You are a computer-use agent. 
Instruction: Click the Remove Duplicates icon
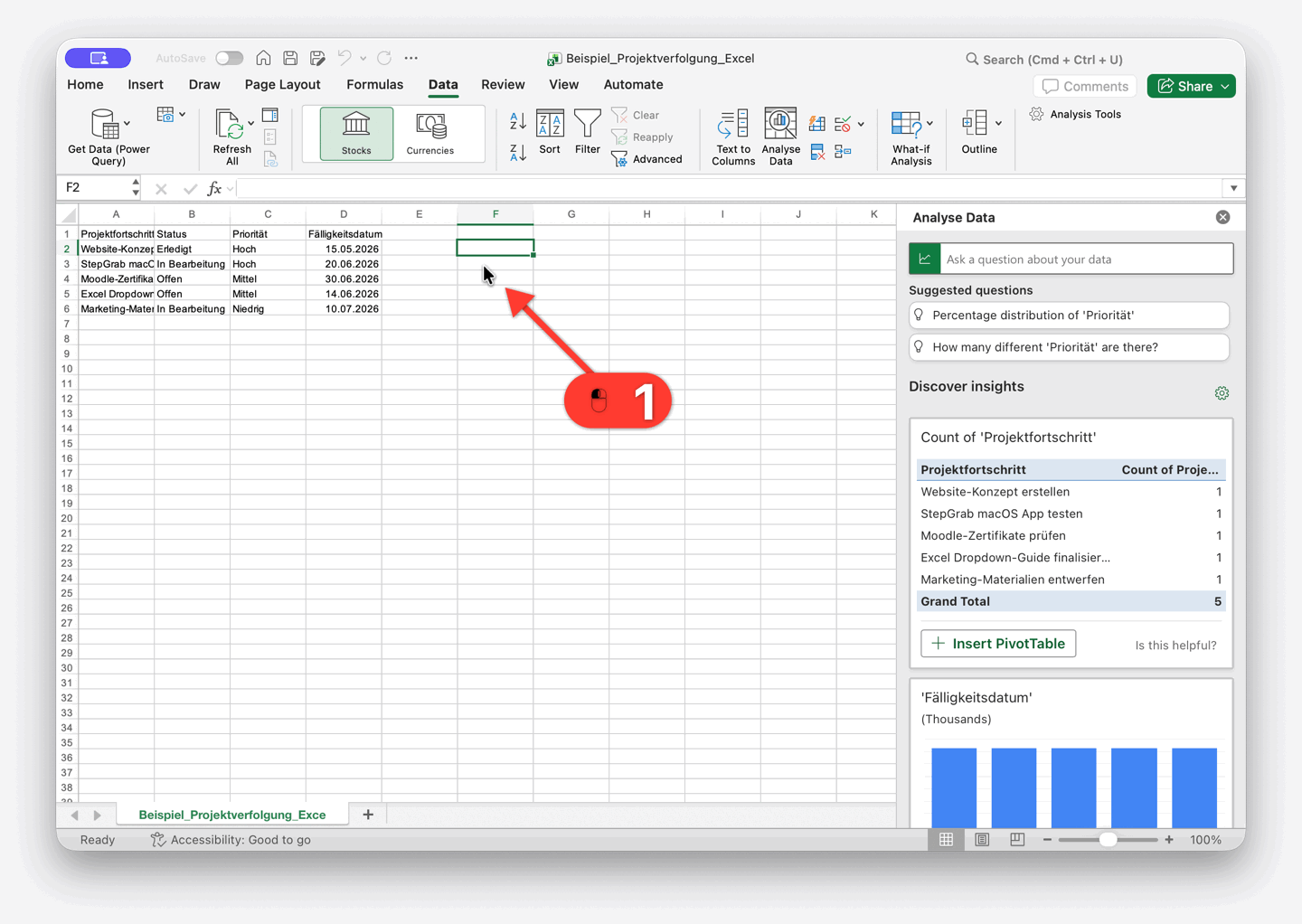[817, 152]
